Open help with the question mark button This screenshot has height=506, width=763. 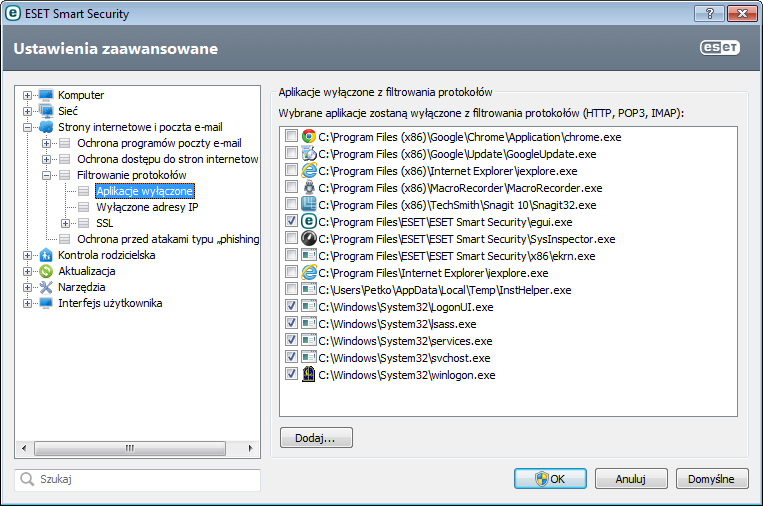(x=709, y=13)
